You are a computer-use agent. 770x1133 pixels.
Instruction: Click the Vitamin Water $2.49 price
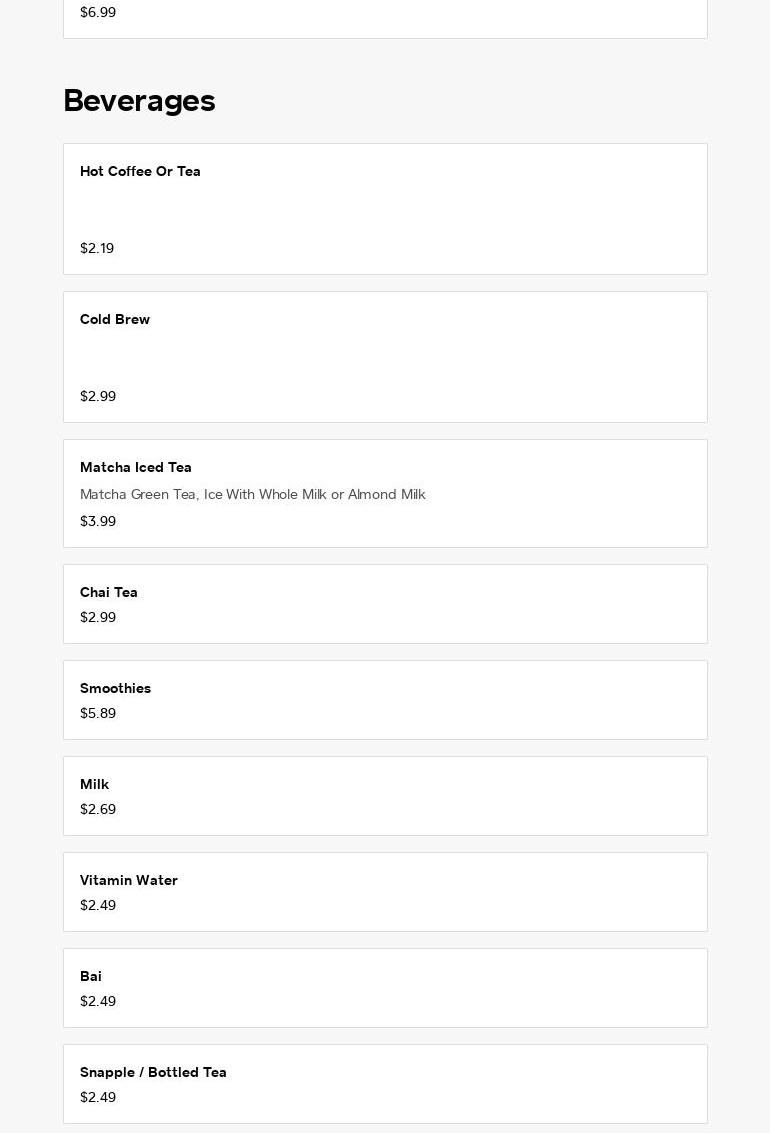[98, 906]
